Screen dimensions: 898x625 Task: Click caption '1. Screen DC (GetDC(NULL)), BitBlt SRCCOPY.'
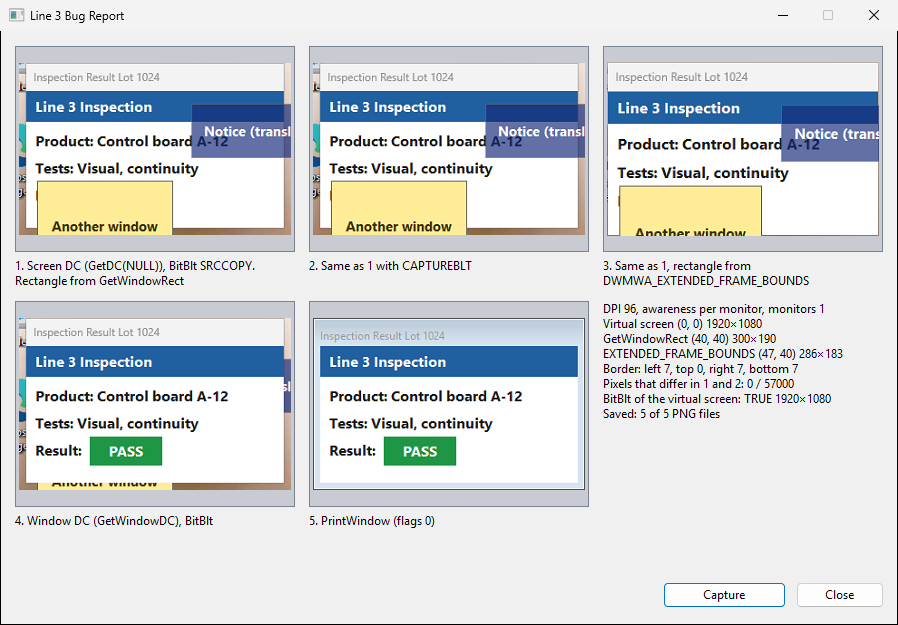coord(135,266)
